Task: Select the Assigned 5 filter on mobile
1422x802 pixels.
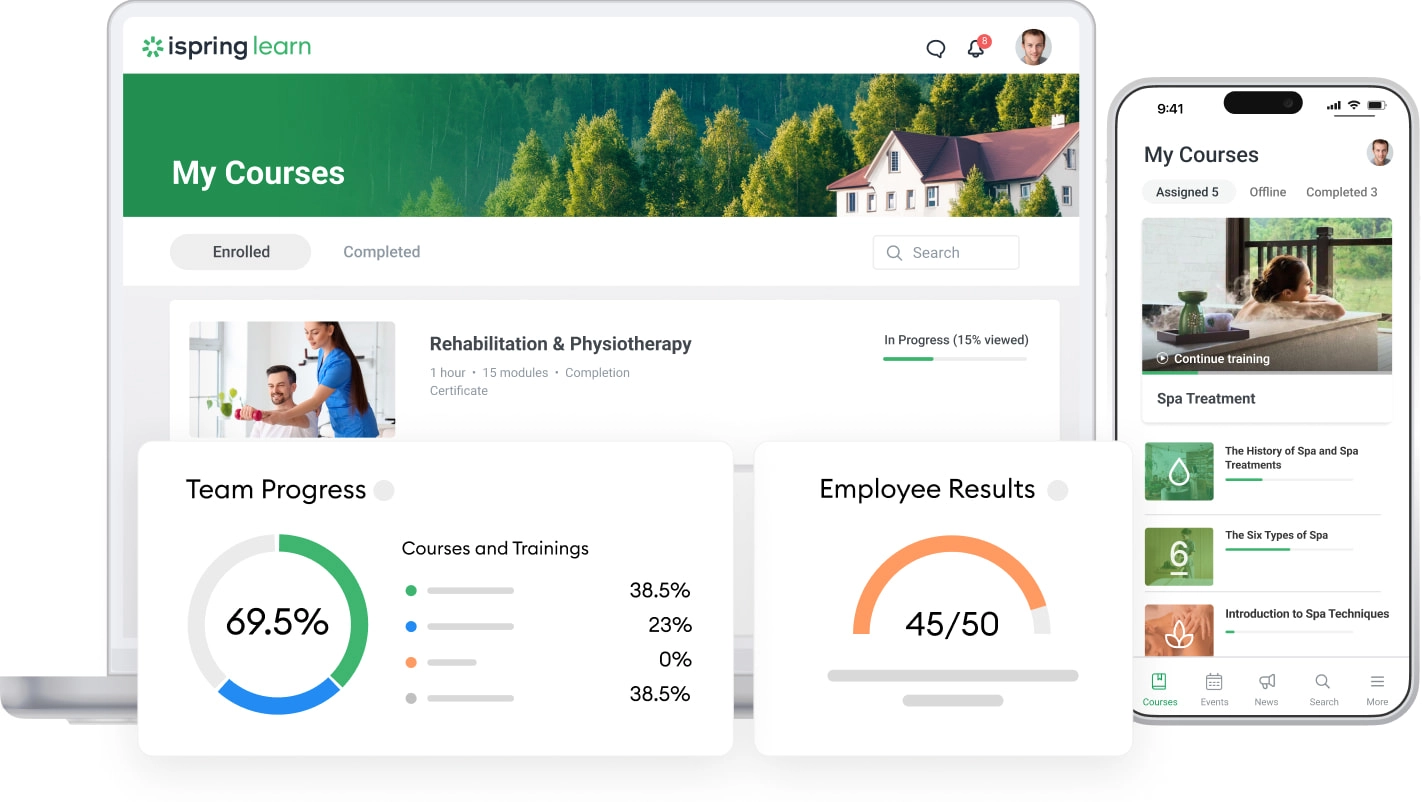Action: tap(1187, 192)
